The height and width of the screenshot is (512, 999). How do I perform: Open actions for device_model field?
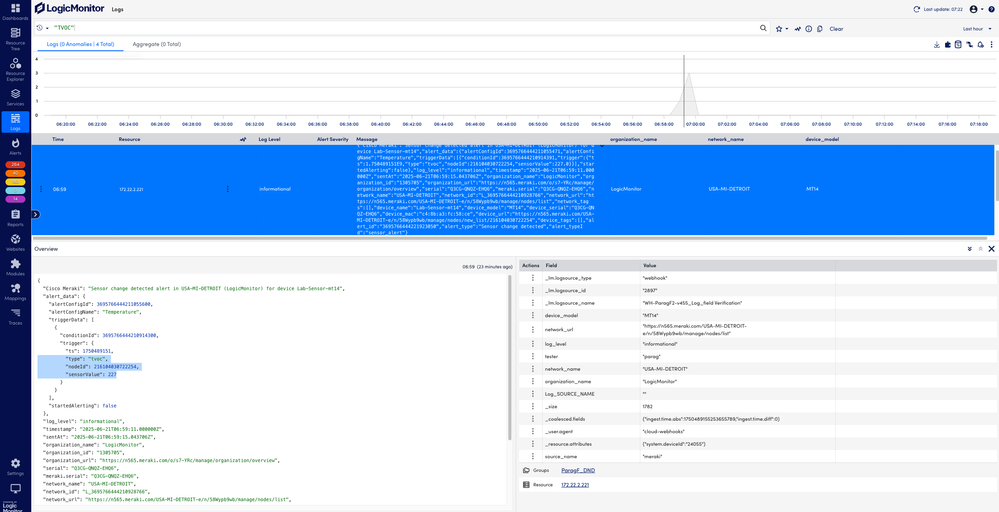coord(532,315)
